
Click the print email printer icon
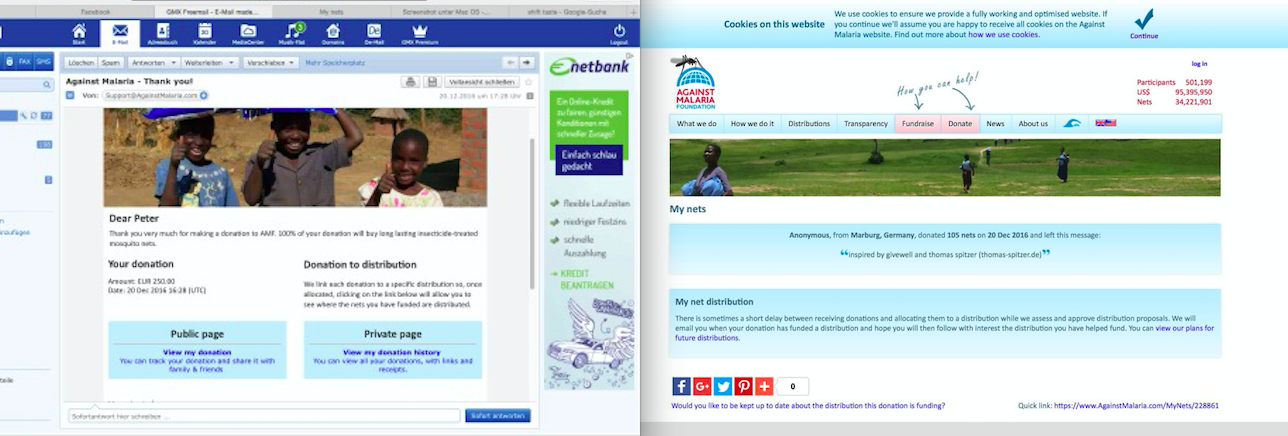pyautogui.click(x=411, y=82)
